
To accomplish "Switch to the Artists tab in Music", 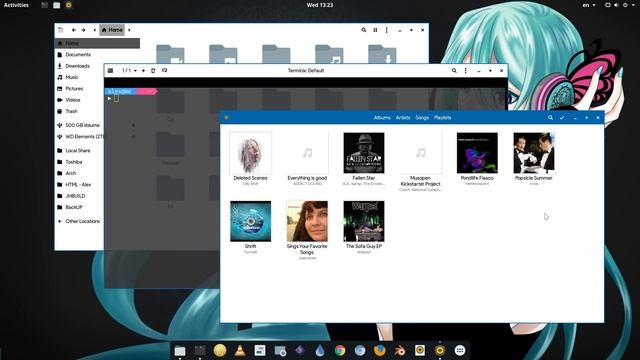I will tap(403, 118).
